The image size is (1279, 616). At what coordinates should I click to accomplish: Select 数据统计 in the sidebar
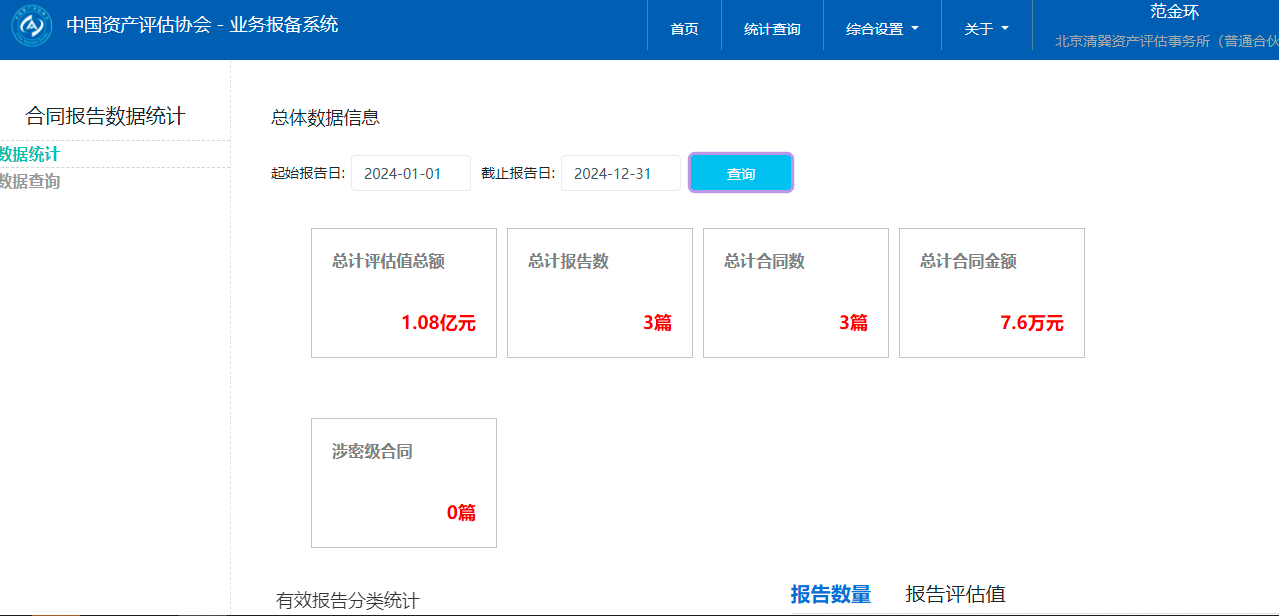click(30, 154)
